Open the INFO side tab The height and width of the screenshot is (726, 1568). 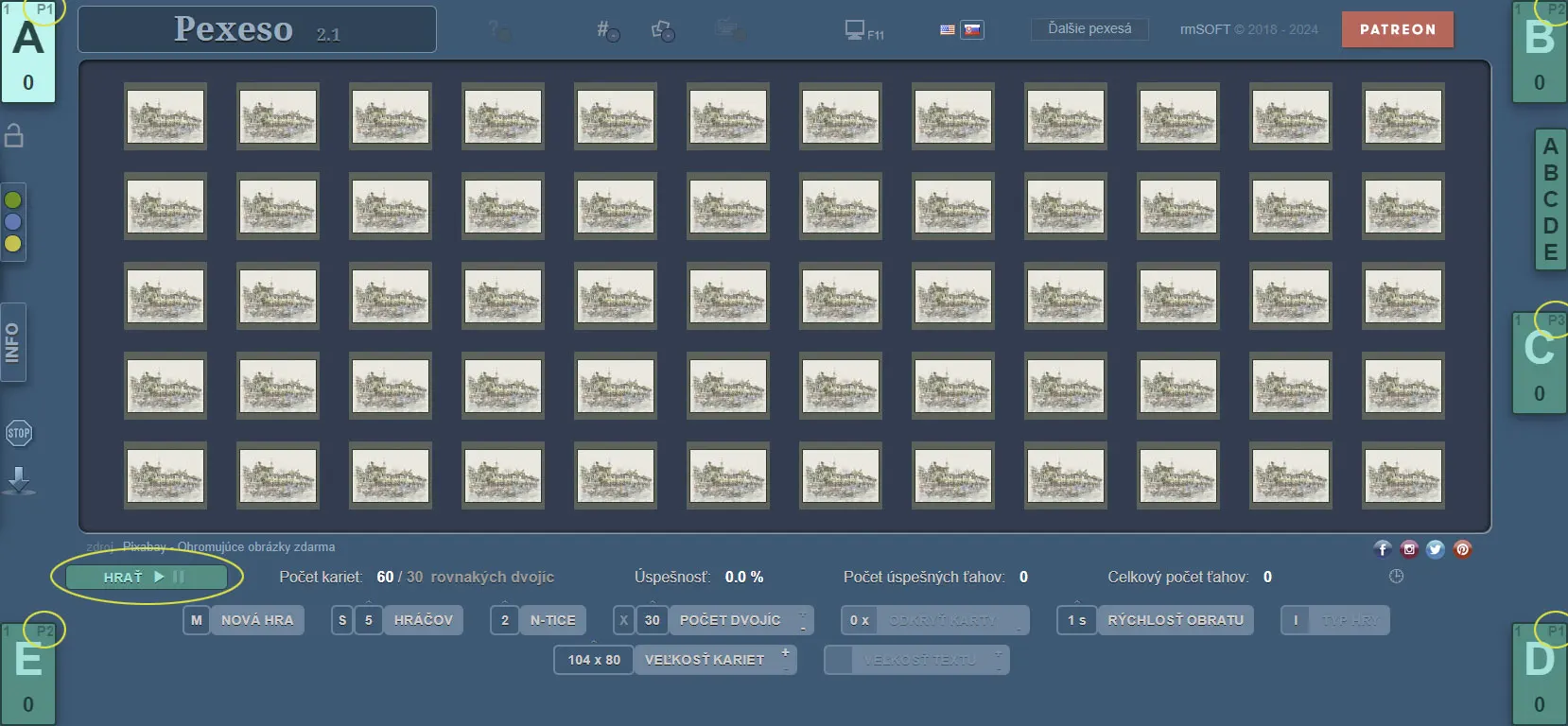coord(13,342)
